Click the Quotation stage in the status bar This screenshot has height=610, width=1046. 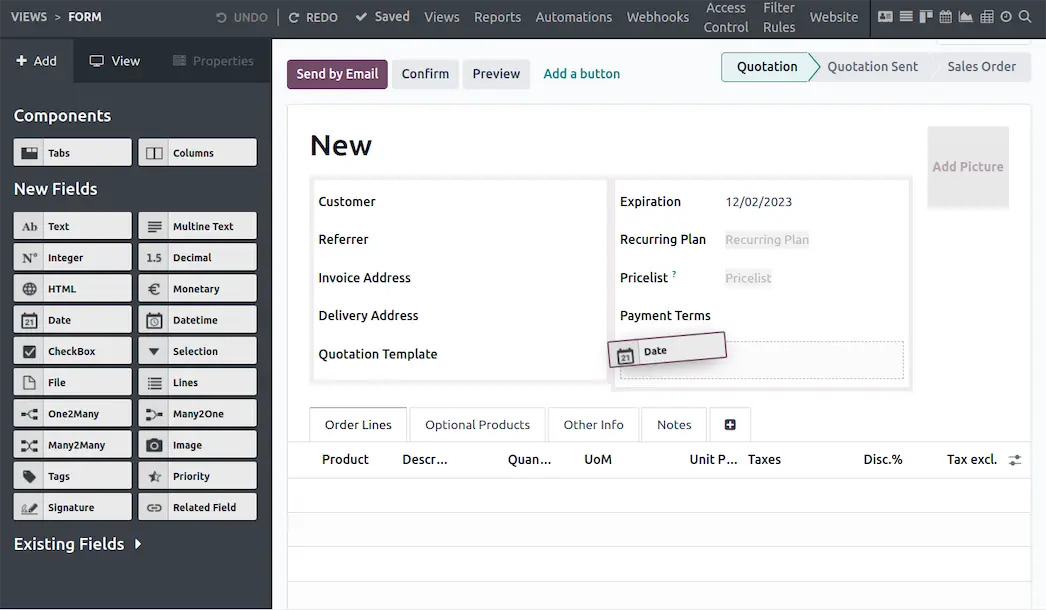pos(767,66)
